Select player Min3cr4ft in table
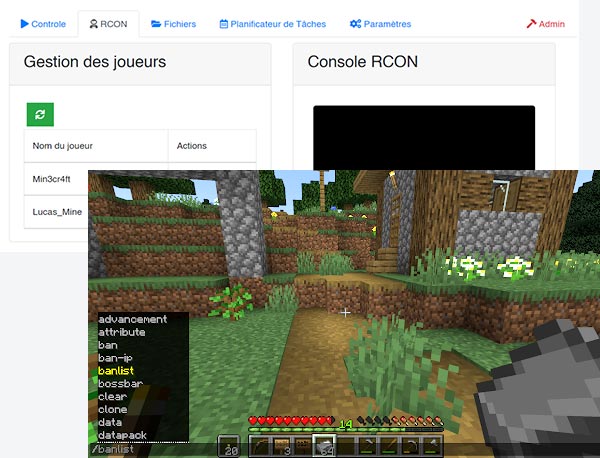 (x=52, y=179)
